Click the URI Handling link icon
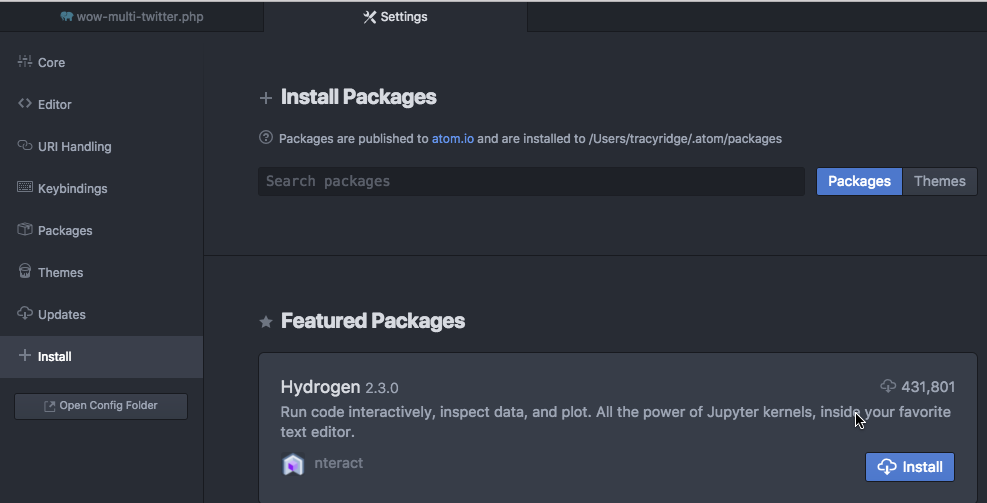Screen dimensions: 987x503 (x=25, y=146)
